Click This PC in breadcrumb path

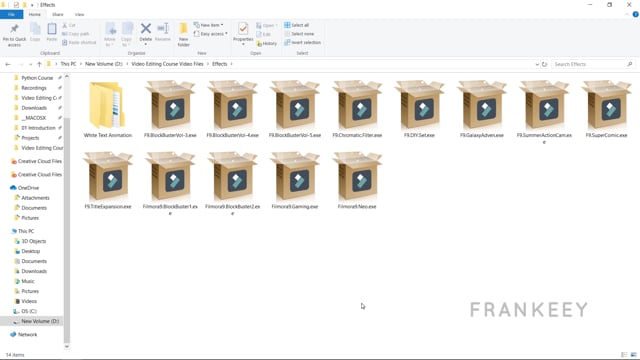point(68,64)
